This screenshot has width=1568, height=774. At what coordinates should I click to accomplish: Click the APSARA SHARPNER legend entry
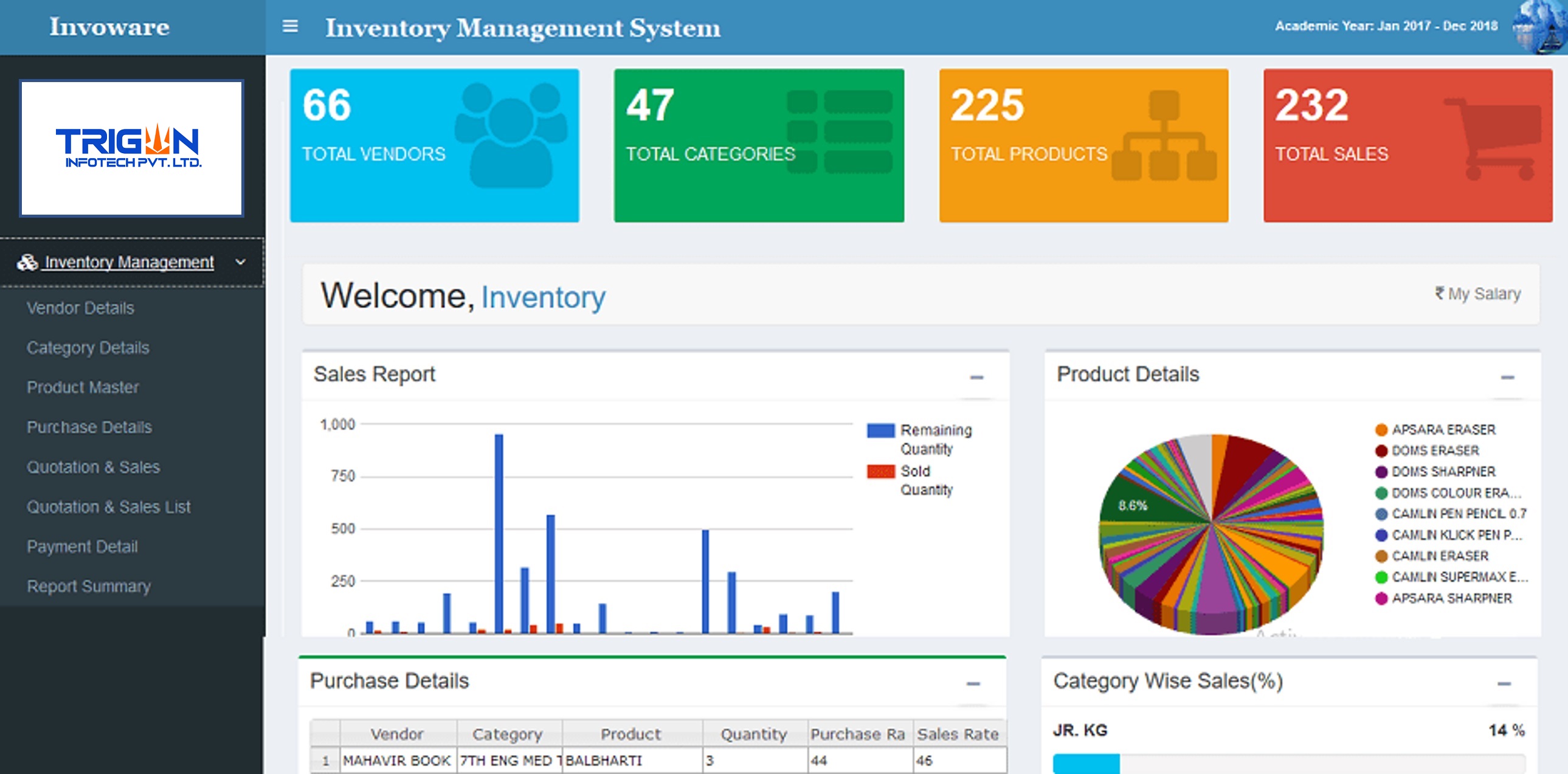coord(1443,599)
